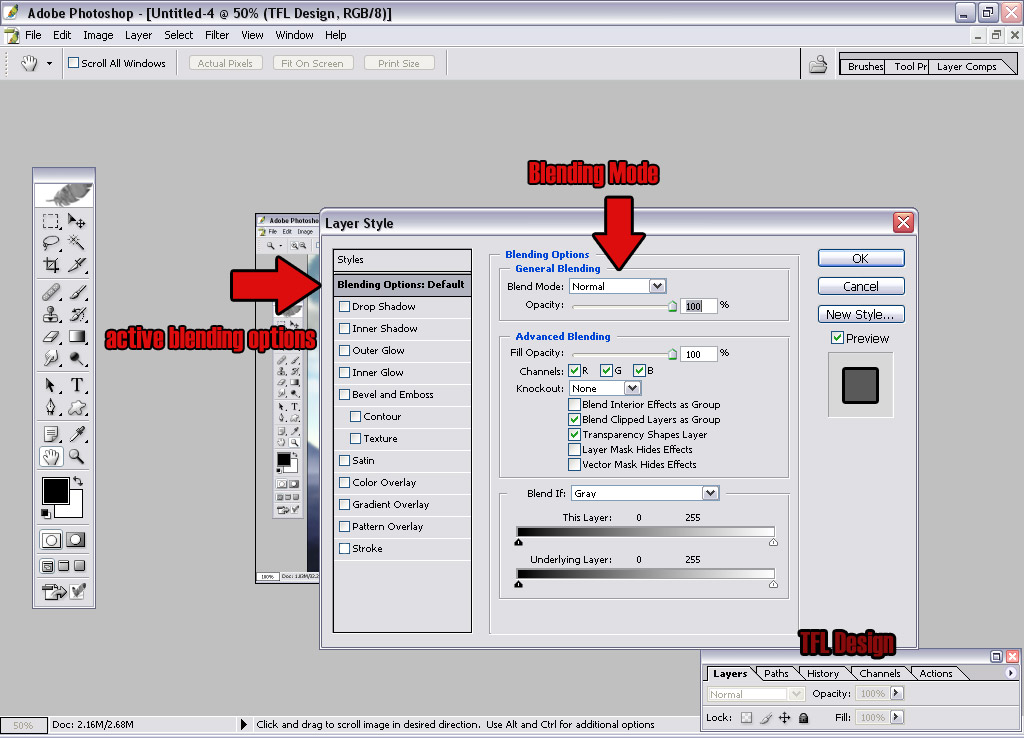Viewport: 1024px width, 738px height.
Task: Select the Lasso tool
Action: point(51,243)
